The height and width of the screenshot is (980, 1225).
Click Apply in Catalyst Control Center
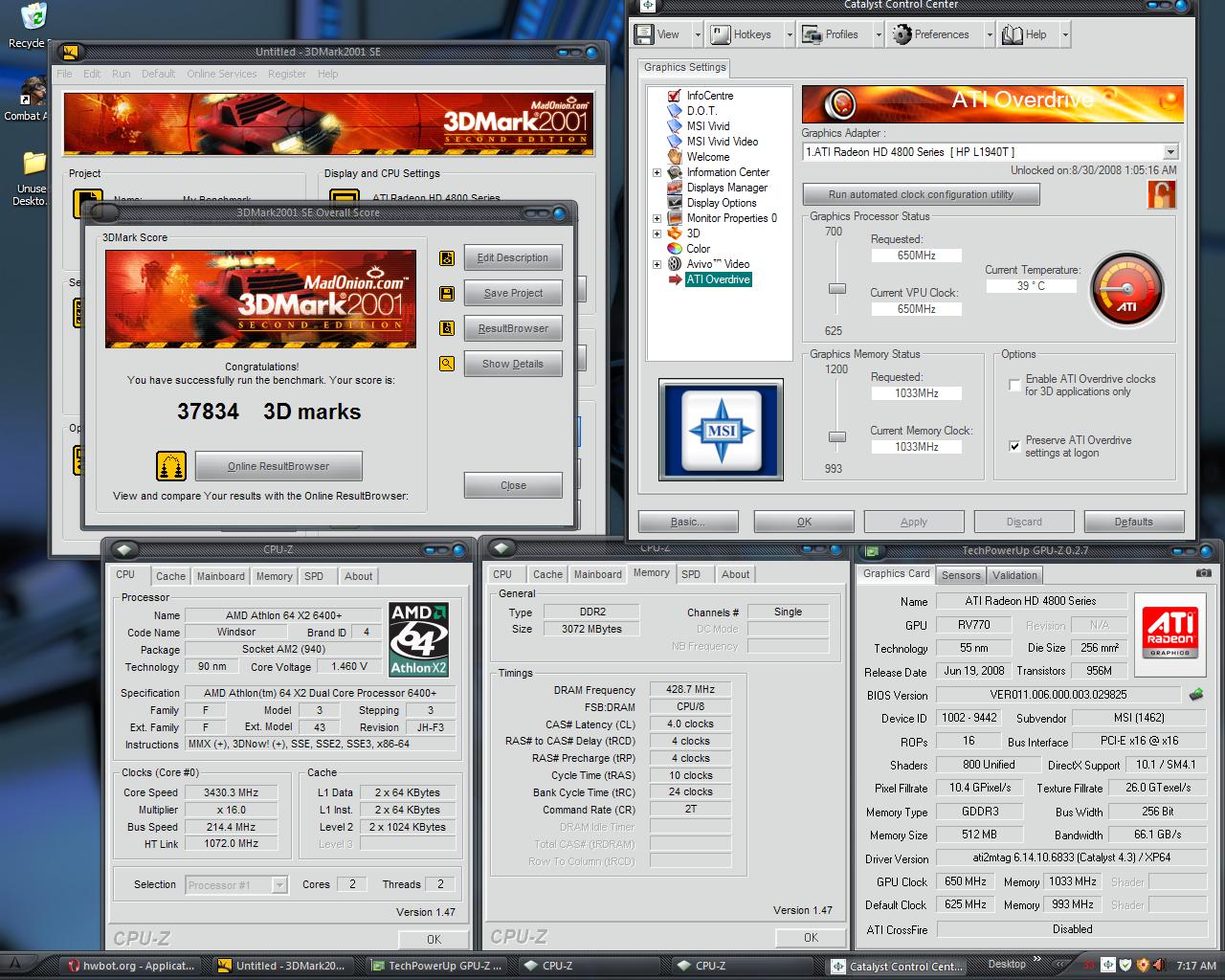914,522
